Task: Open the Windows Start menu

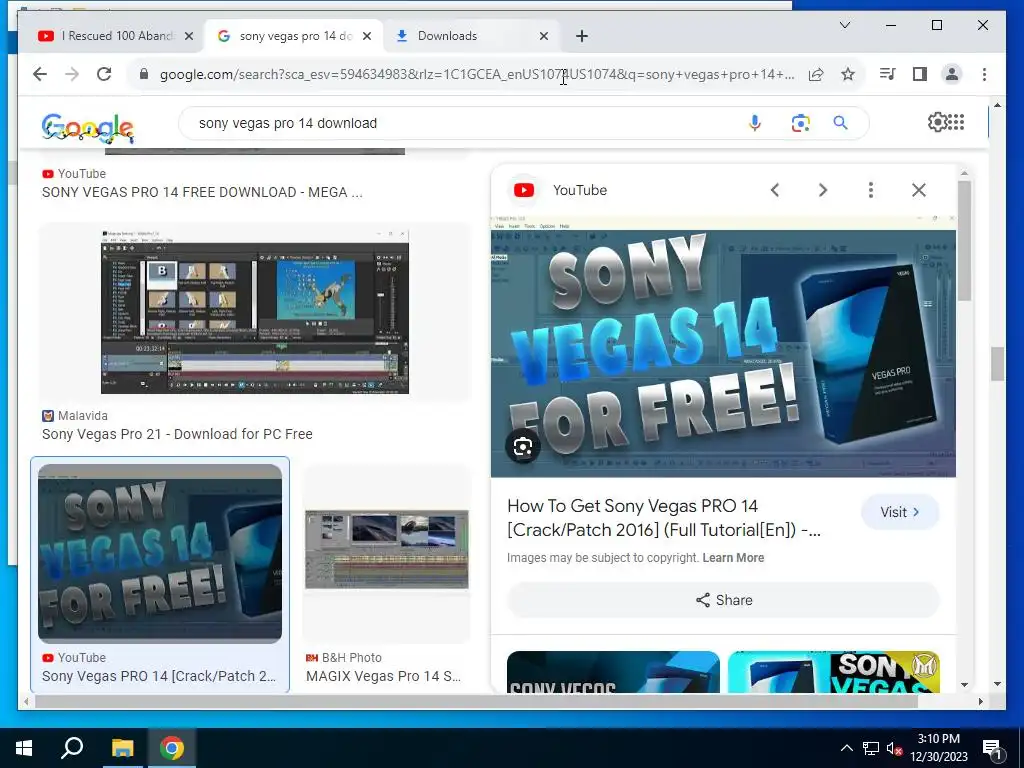Action: (24, 748)
